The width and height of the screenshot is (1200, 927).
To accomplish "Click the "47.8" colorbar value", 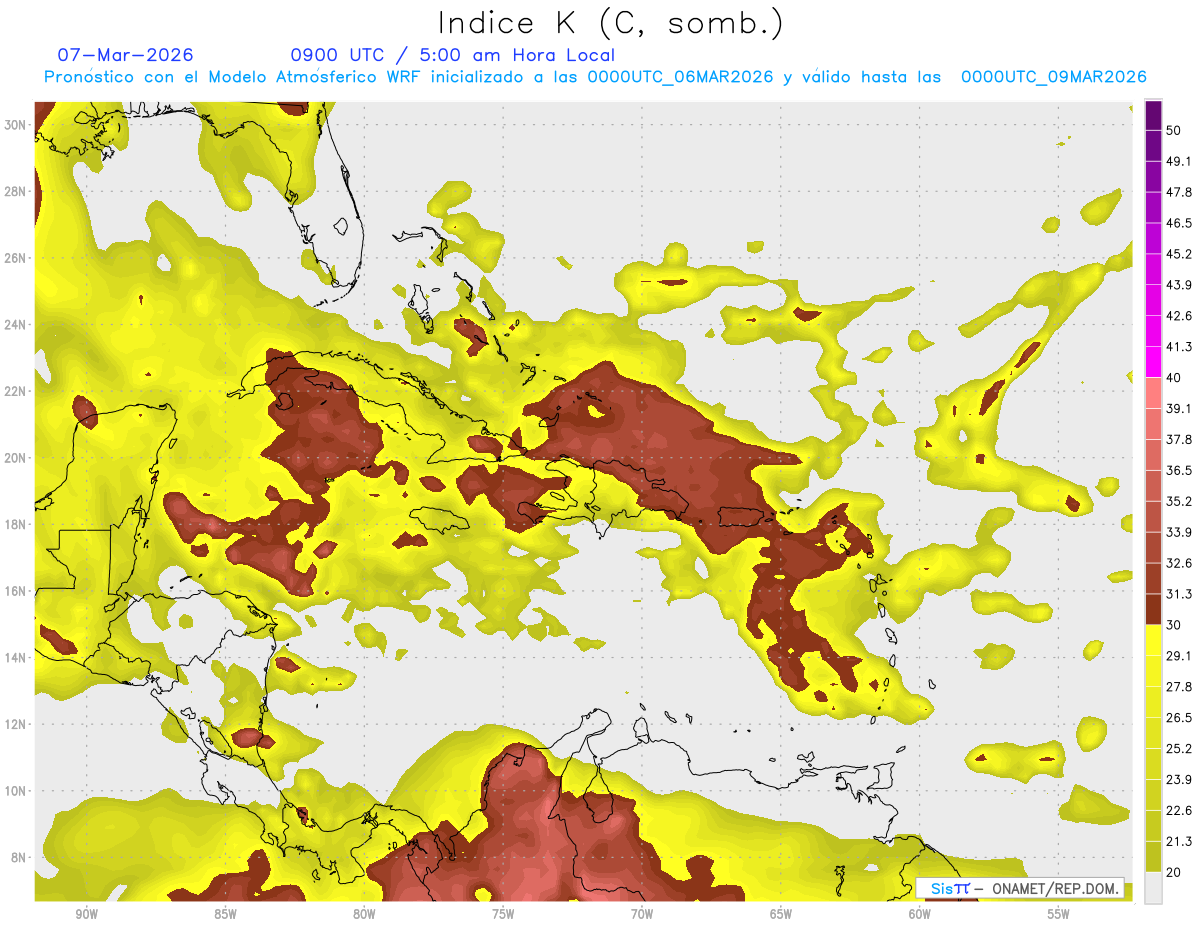I will pos(1179,192).
